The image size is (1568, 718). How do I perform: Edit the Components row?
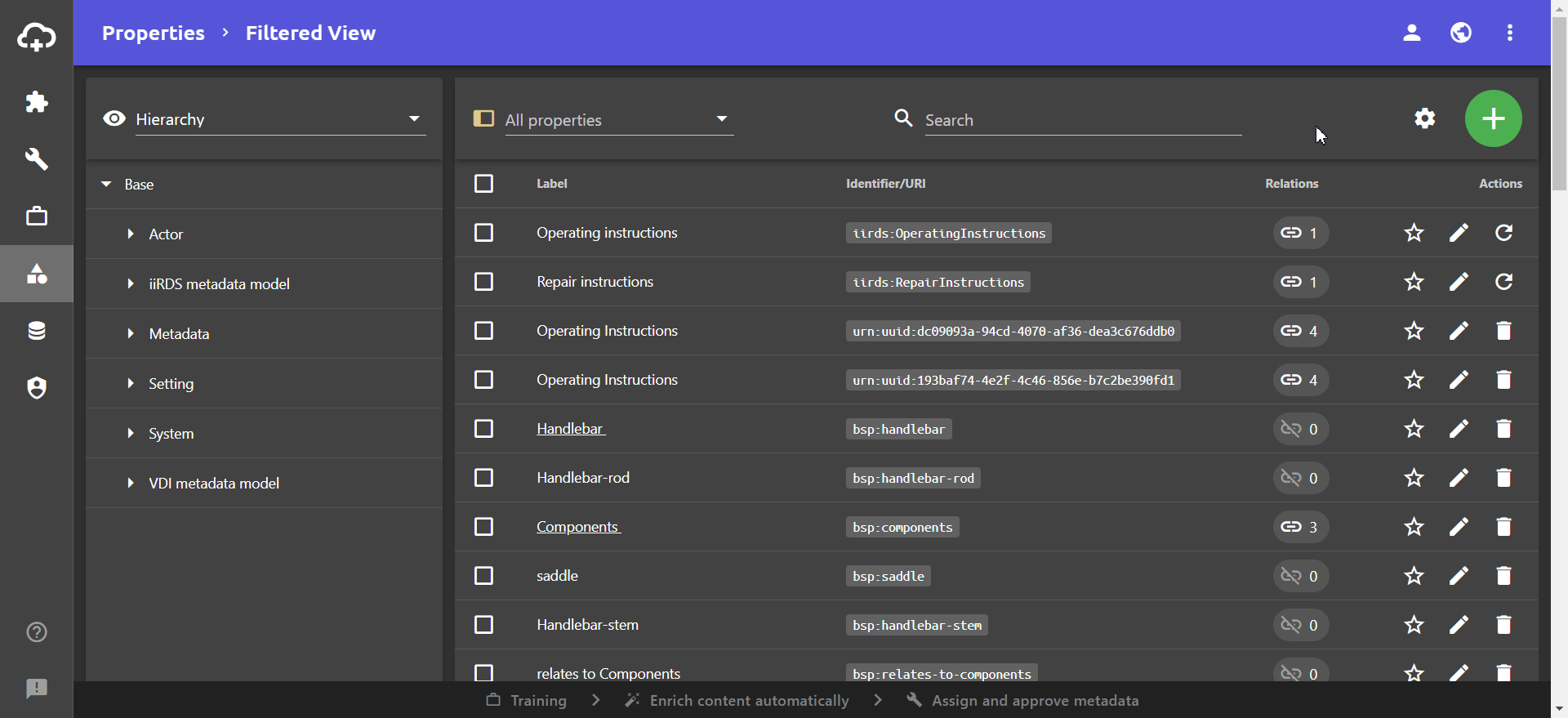(1459, 527)
